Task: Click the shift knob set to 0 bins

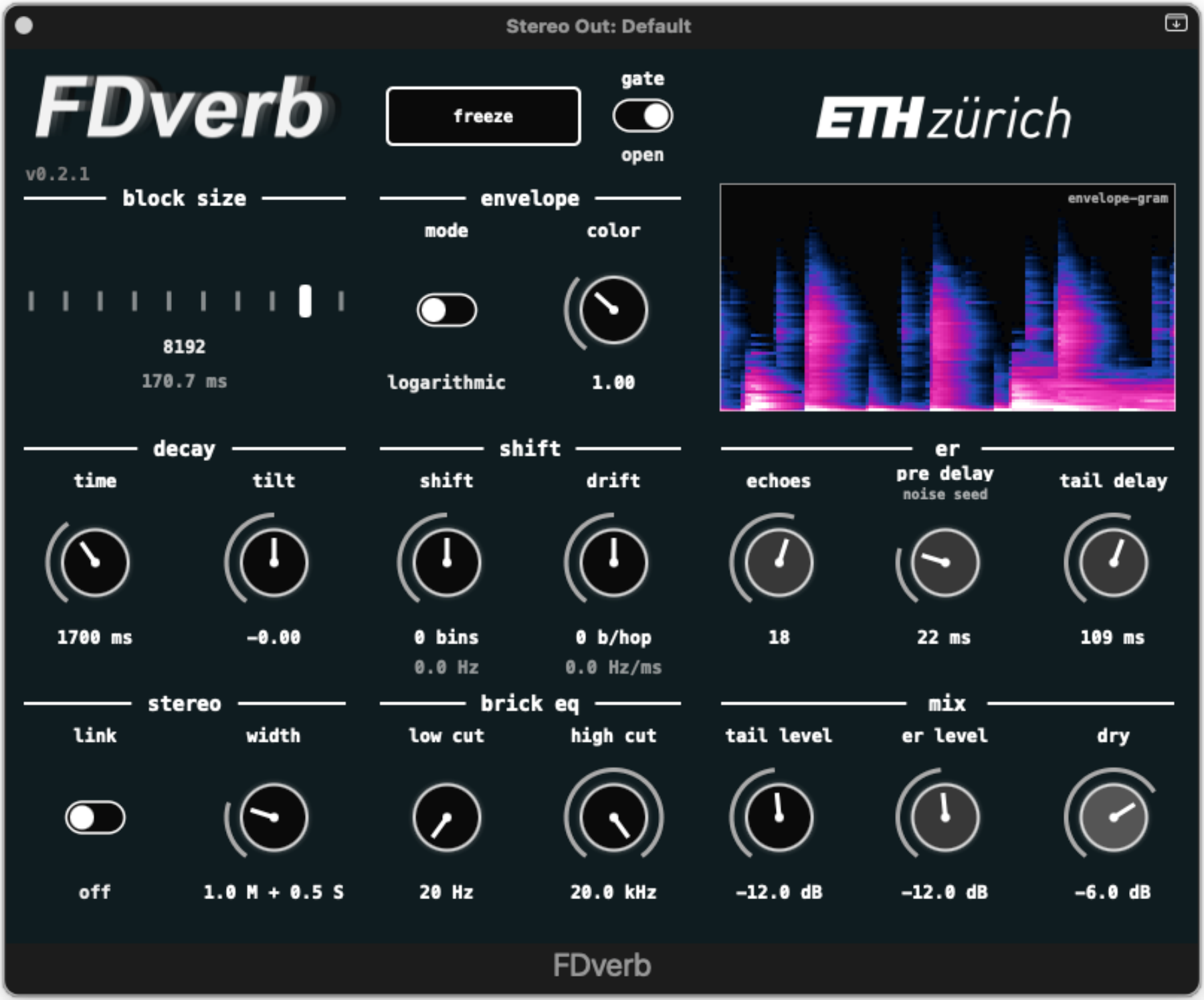Action: [446, 562]
